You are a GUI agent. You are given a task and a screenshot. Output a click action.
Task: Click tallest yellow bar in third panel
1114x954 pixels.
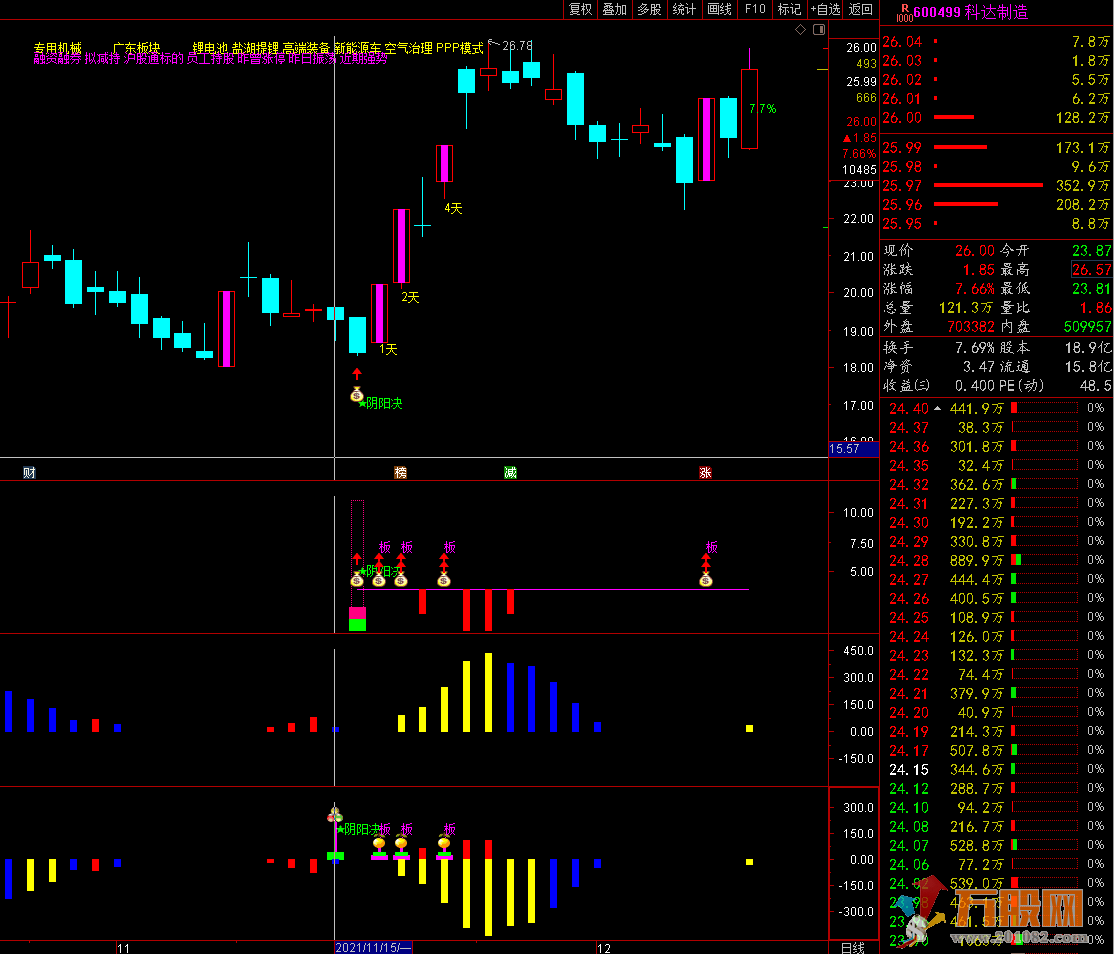click(488, 692)
